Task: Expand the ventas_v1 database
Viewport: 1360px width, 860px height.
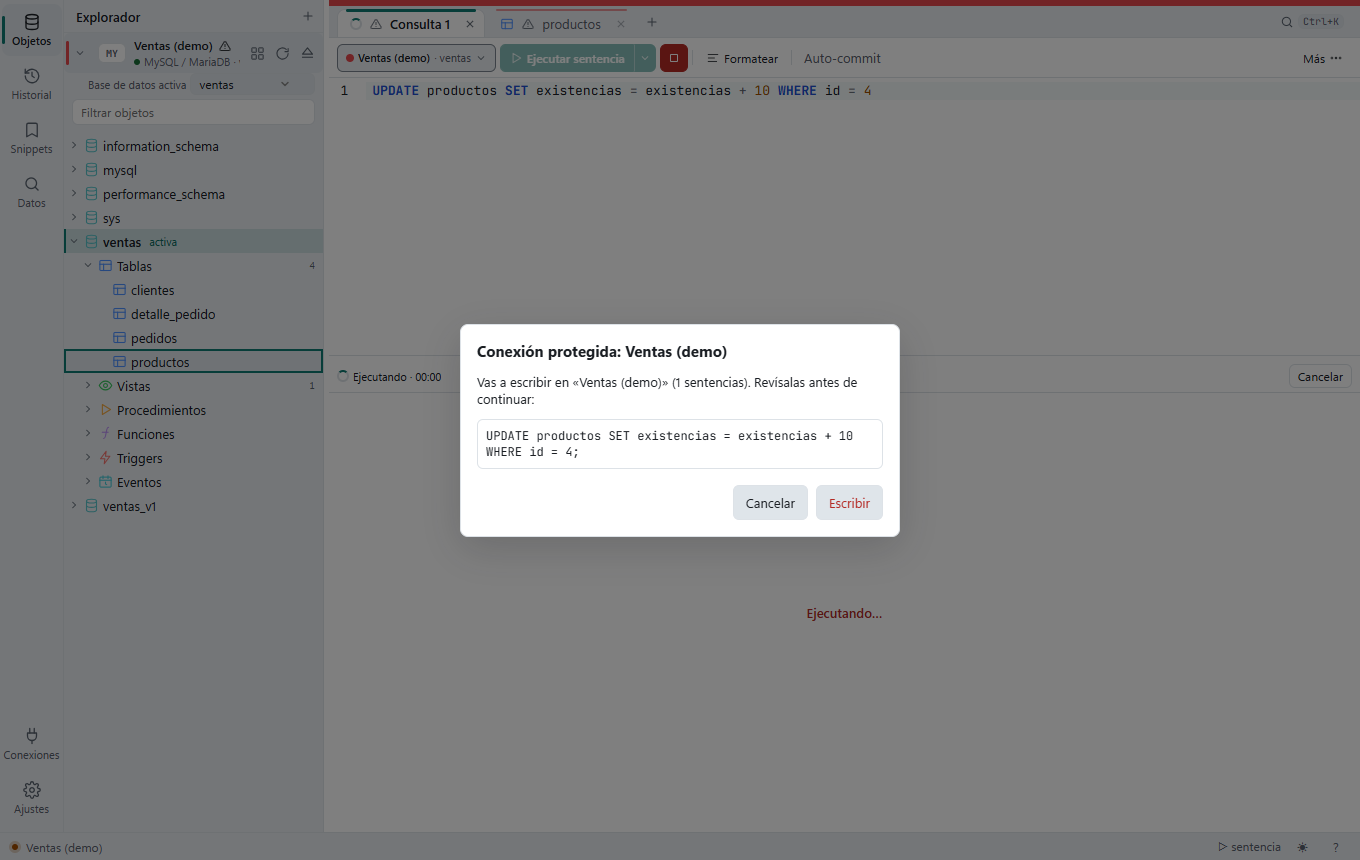Action: (x=74, y=506)
